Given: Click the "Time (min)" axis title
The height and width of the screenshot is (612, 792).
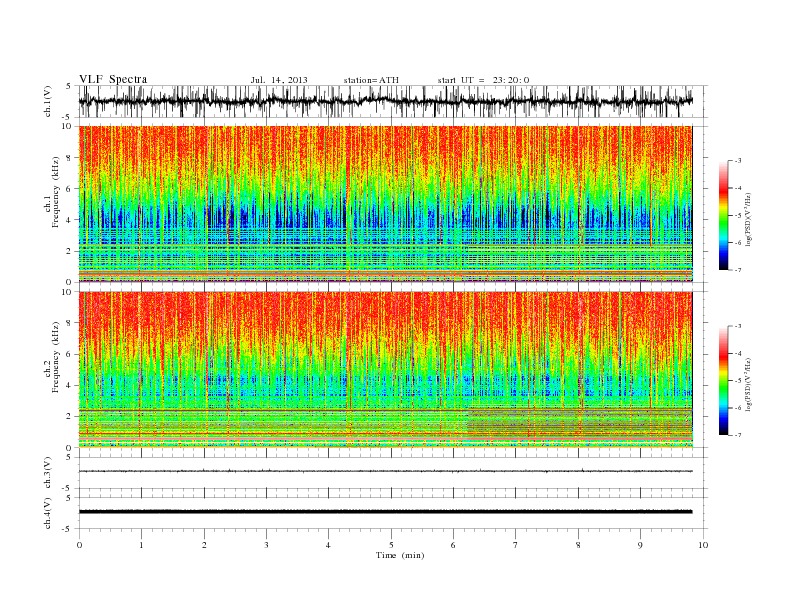Looking at the screenshot, I should click(x=400, y=555).
